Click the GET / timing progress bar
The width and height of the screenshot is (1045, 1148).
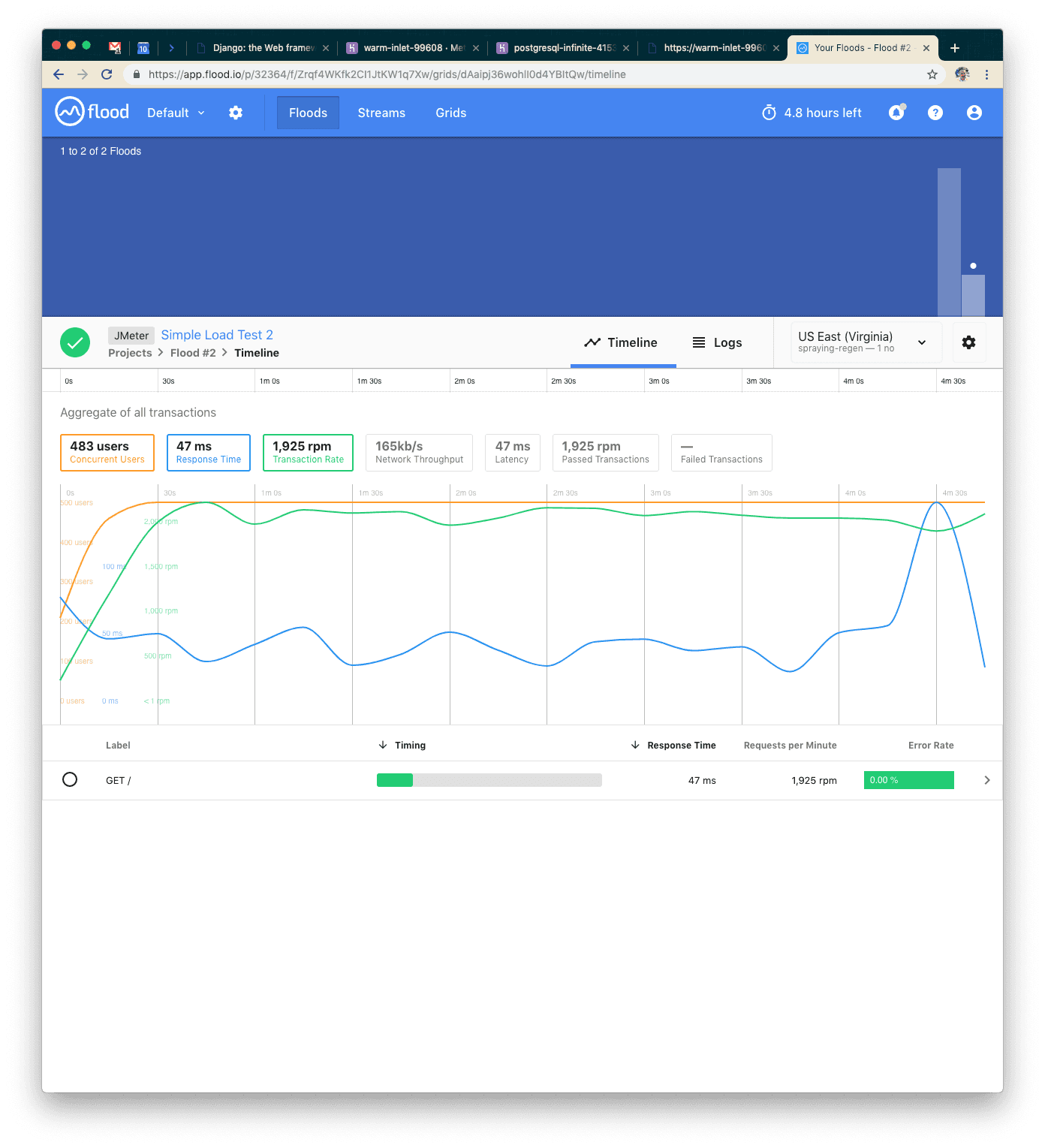[489, 780]
